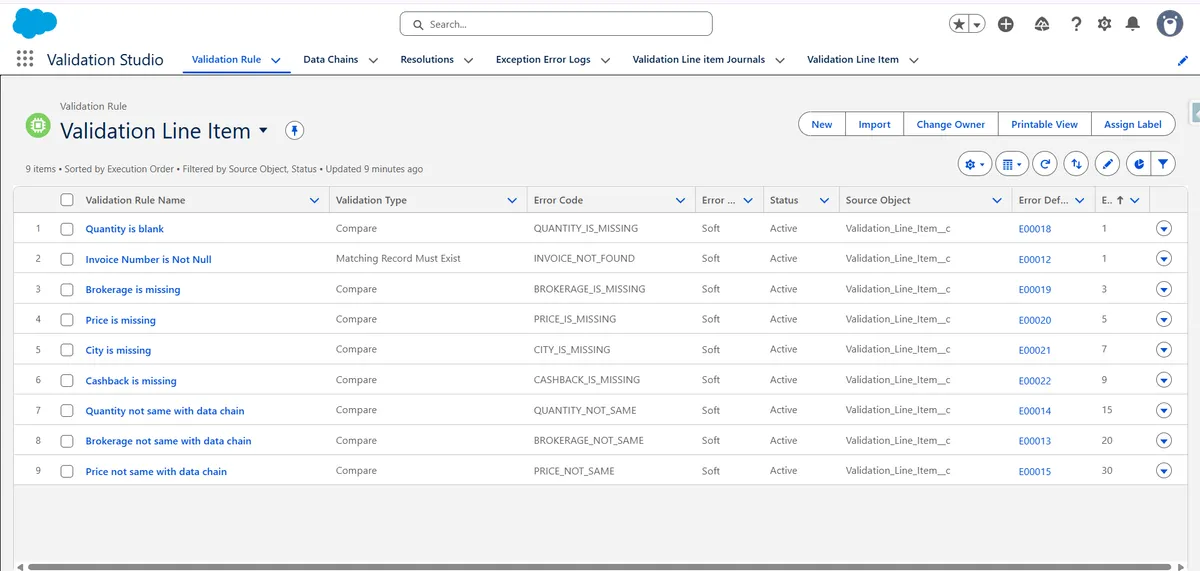
Task: Open the App Launcher grid icon
Action: coord(25,60)
